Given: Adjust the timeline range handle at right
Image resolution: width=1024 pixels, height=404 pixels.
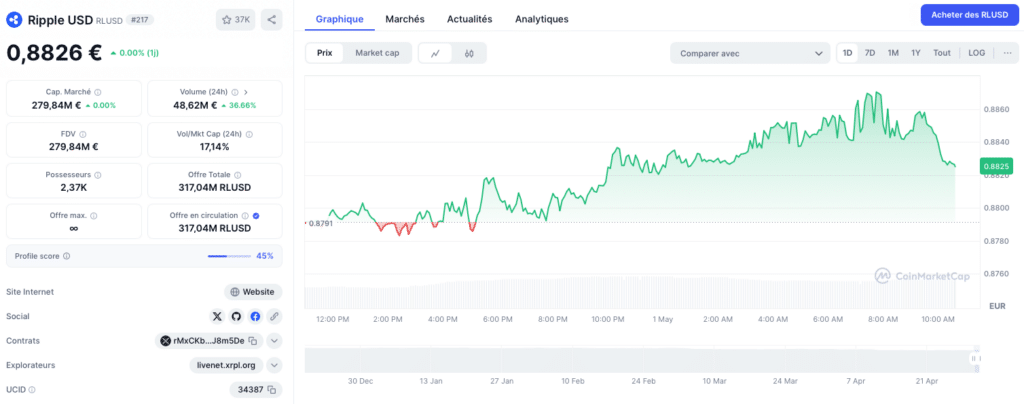Looking at the screenshot, I should pyautogui.click(x=976, y=358).
